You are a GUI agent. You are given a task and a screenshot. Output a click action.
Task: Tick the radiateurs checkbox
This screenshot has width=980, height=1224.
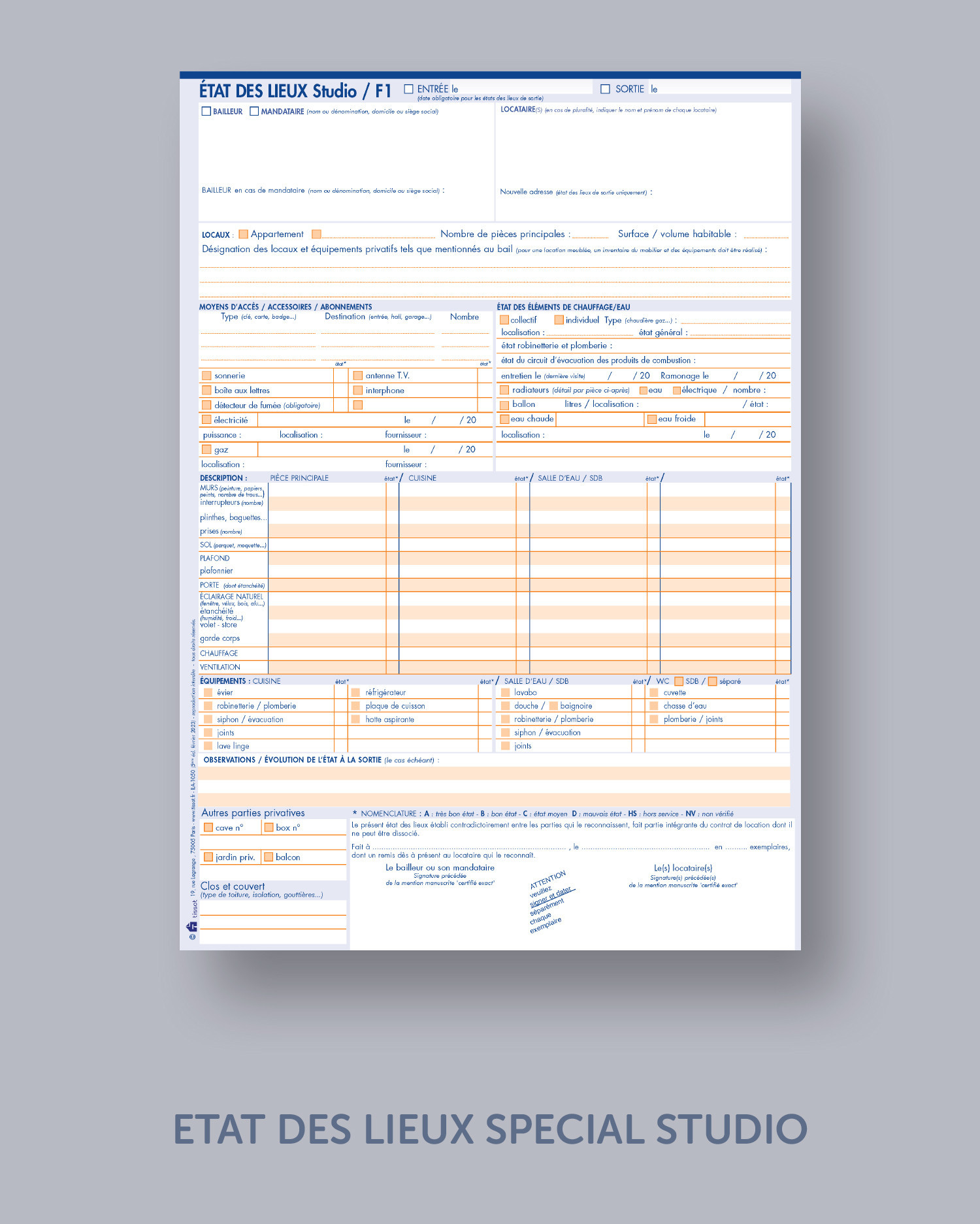coord(504,390)
